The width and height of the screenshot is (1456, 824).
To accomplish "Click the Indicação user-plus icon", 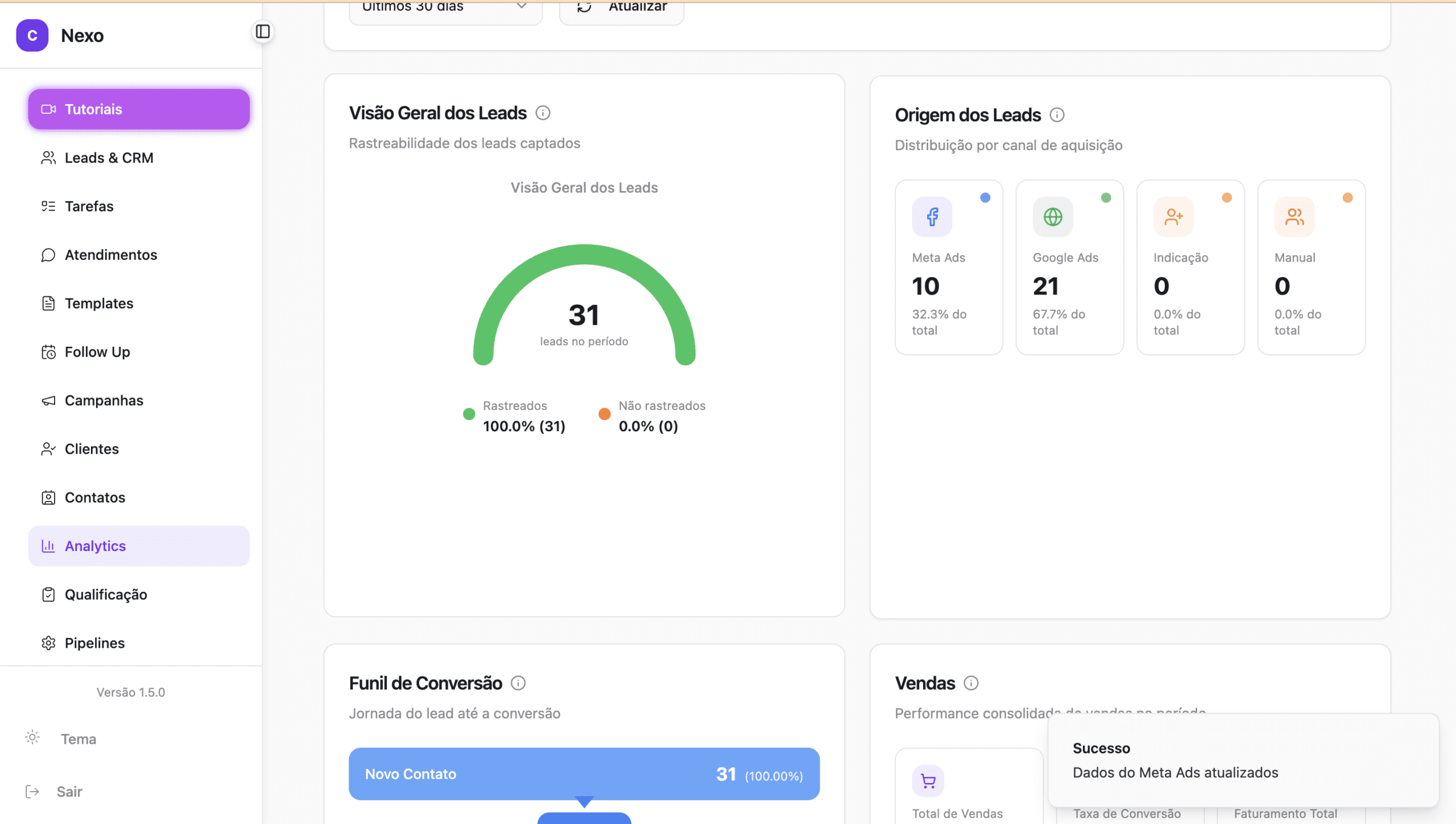I will pos(1173,217).
